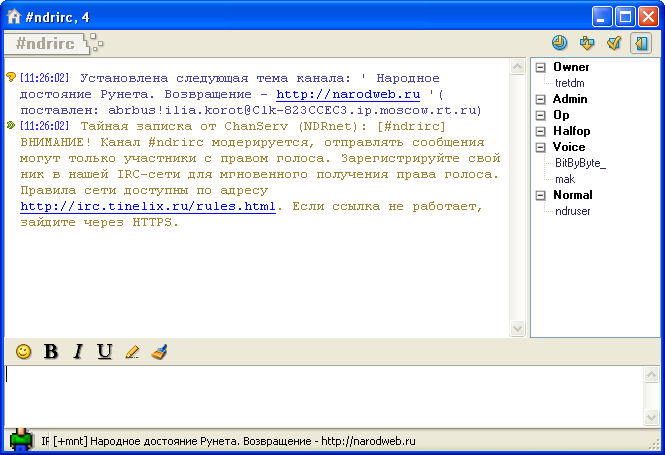This screenshot has height=455, width=665.
Task: Open the smiley emoticon picker
Action: click(23, 352)
